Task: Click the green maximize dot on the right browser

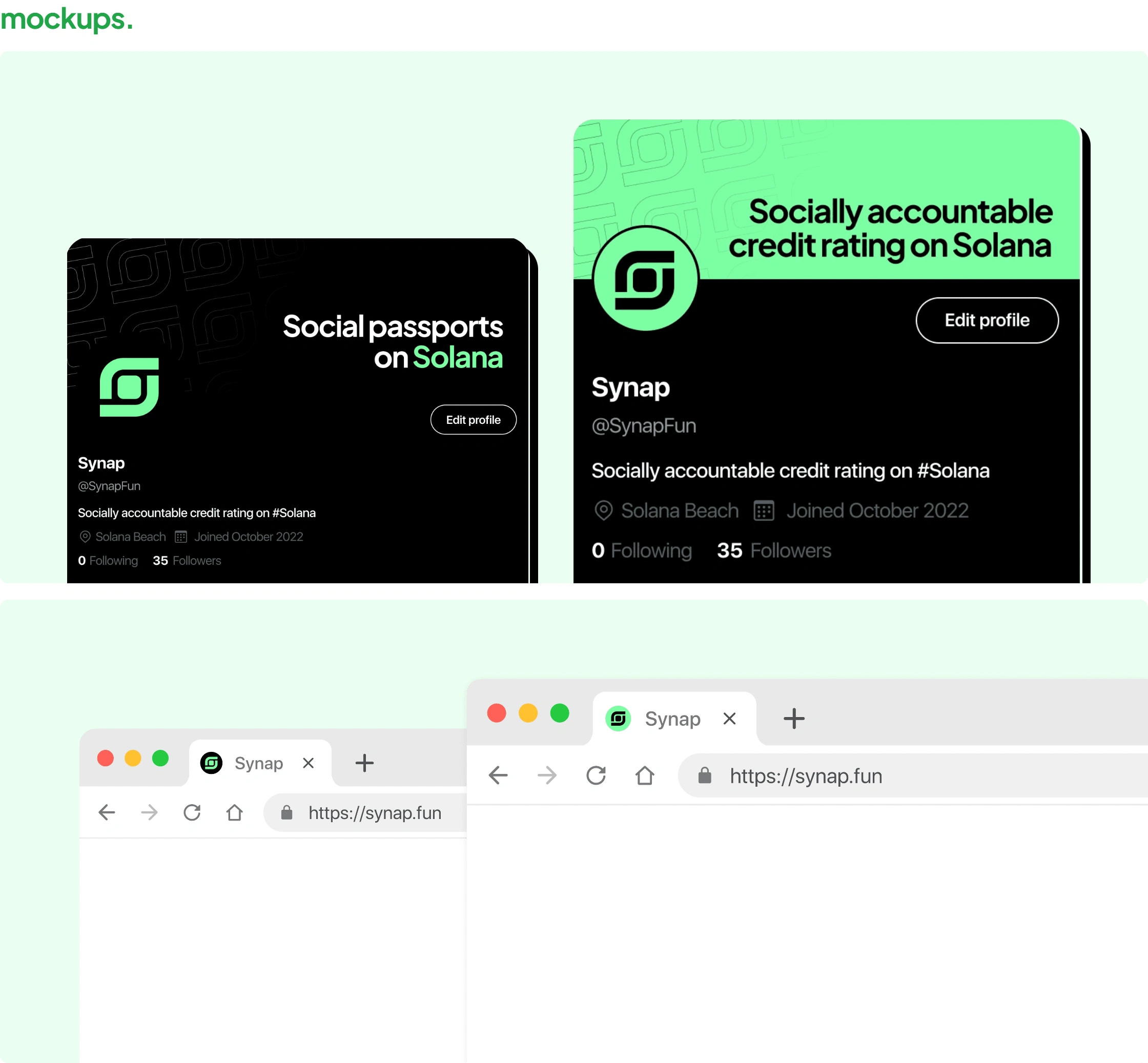Action: coord(560,713)
